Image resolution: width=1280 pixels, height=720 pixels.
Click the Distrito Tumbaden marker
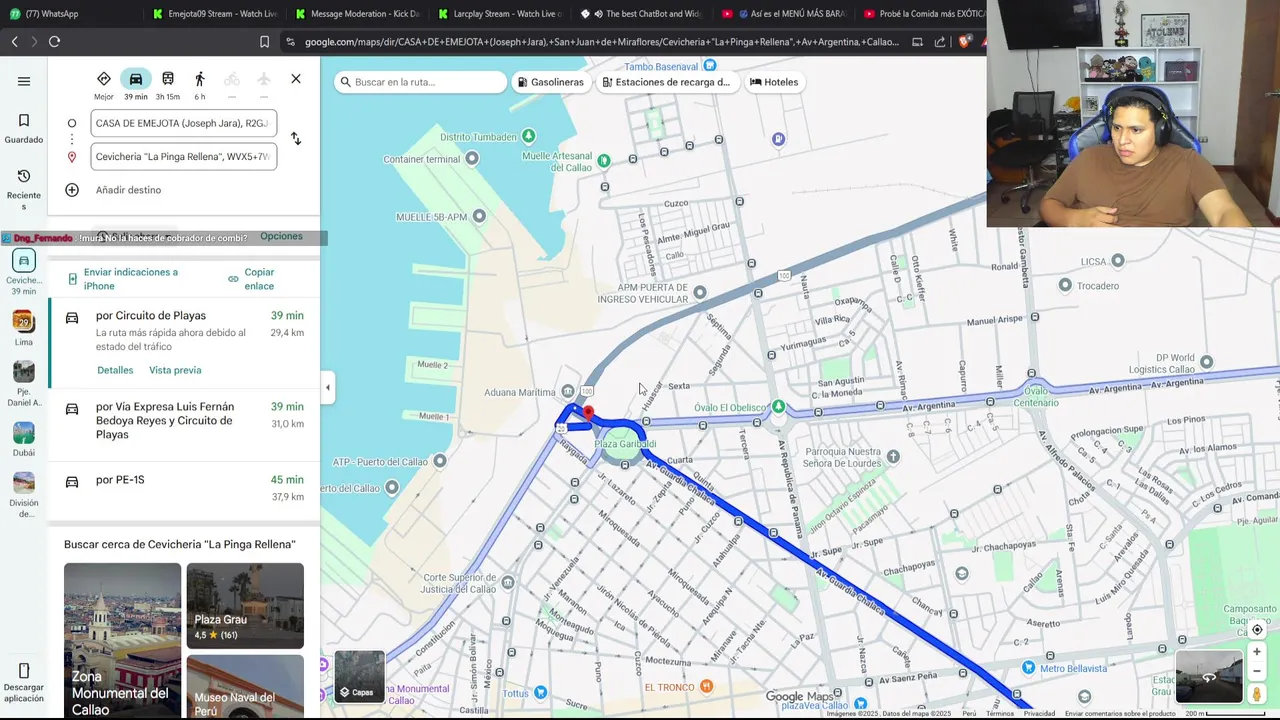[528, 136]
